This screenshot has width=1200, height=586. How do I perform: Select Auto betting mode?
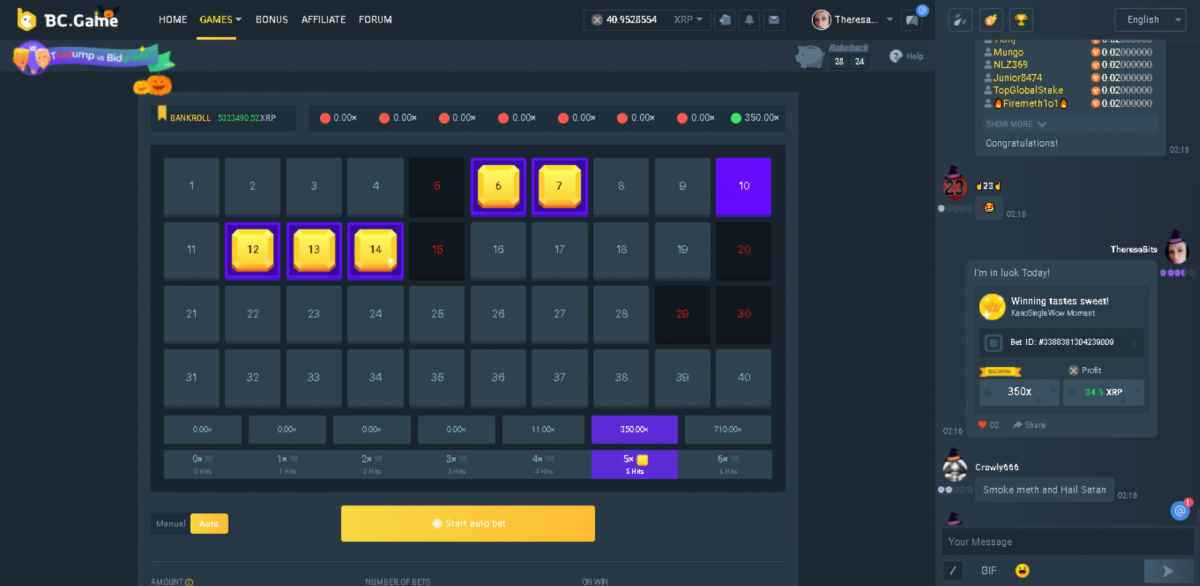[209, 523]
